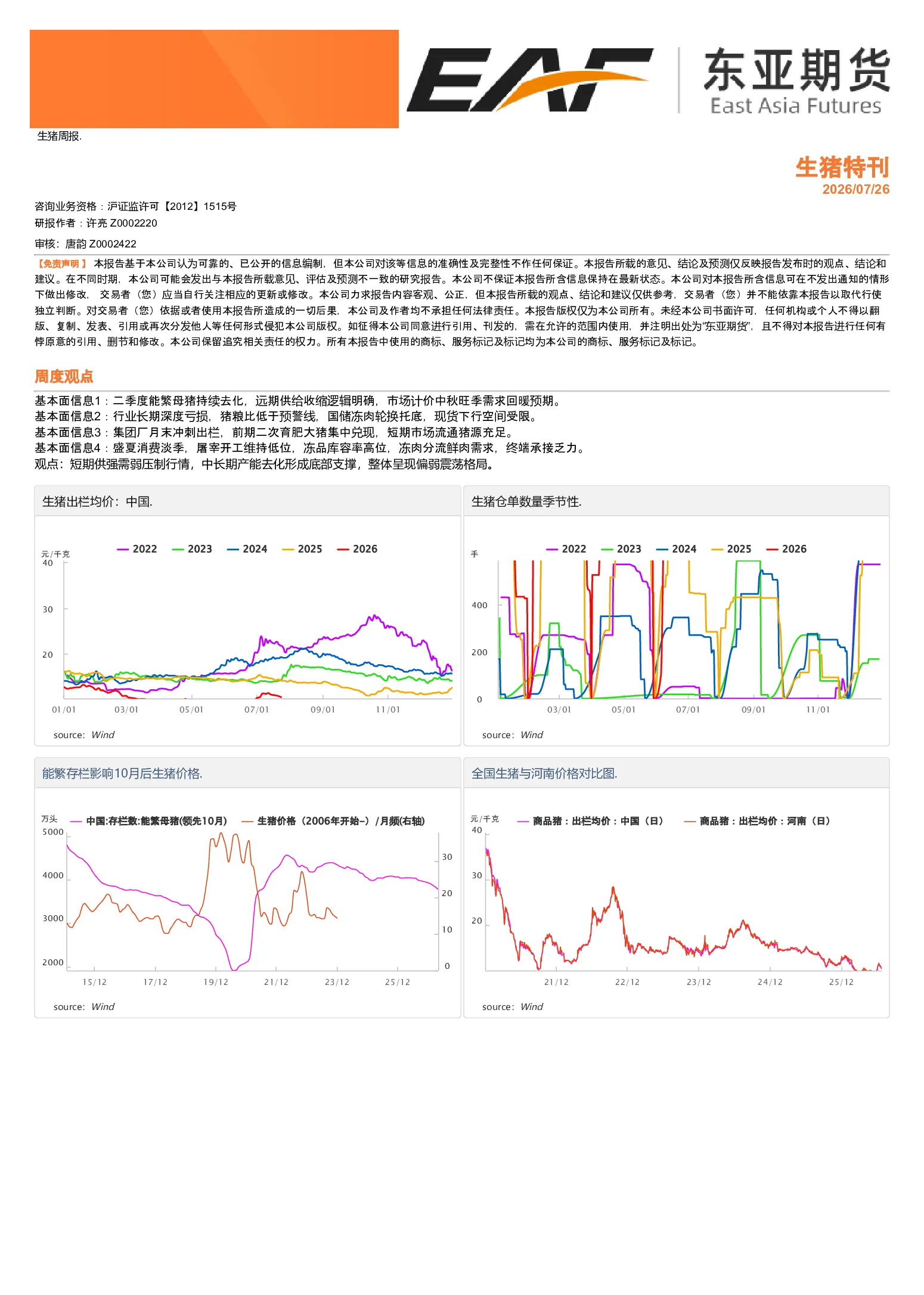924x1295 pixels.
Task: Click the source Wind note under 出栏均价 chart
Action: (x=84, y=735)
